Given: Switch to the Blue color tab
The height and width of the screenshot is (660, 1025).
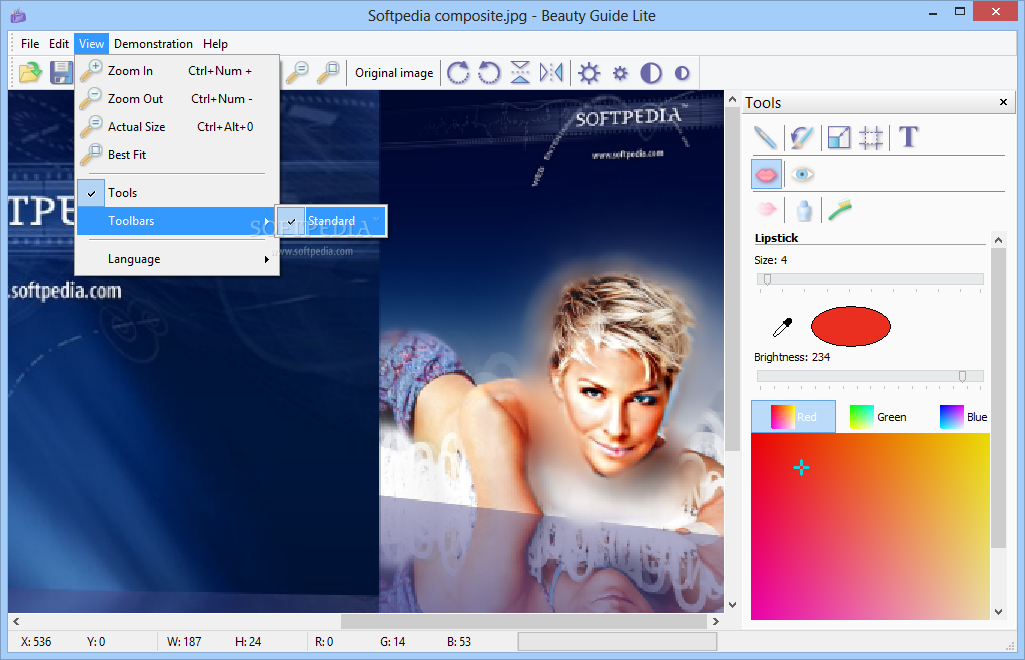Looking at the screenshot, I should 963,416.
